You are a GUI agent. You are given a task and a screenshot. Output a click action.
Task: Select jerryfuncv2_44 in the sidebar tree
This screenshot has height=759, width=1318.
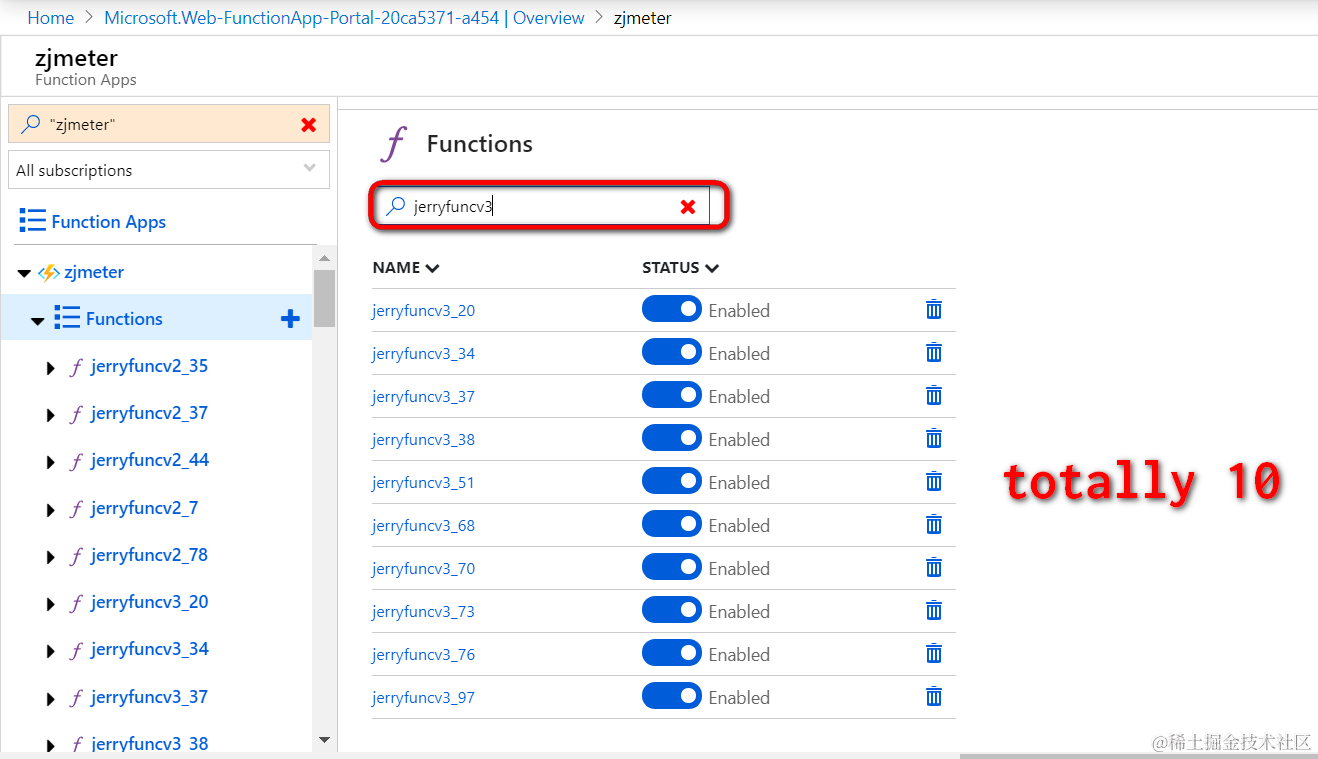coord(150,460)
